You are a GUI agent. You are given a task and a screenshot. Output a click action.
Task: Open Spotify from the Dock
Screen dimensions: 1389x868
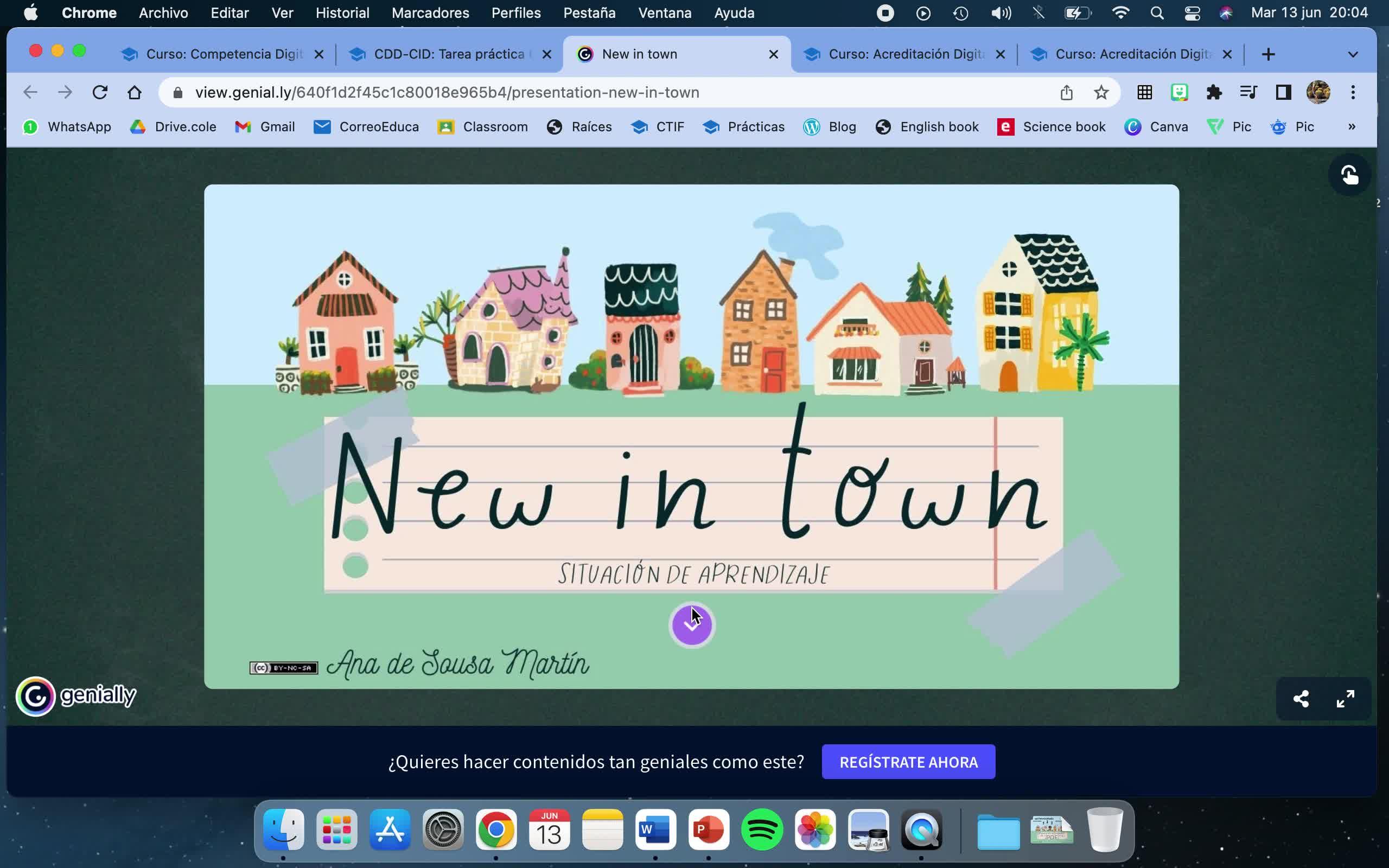[762, 829]
